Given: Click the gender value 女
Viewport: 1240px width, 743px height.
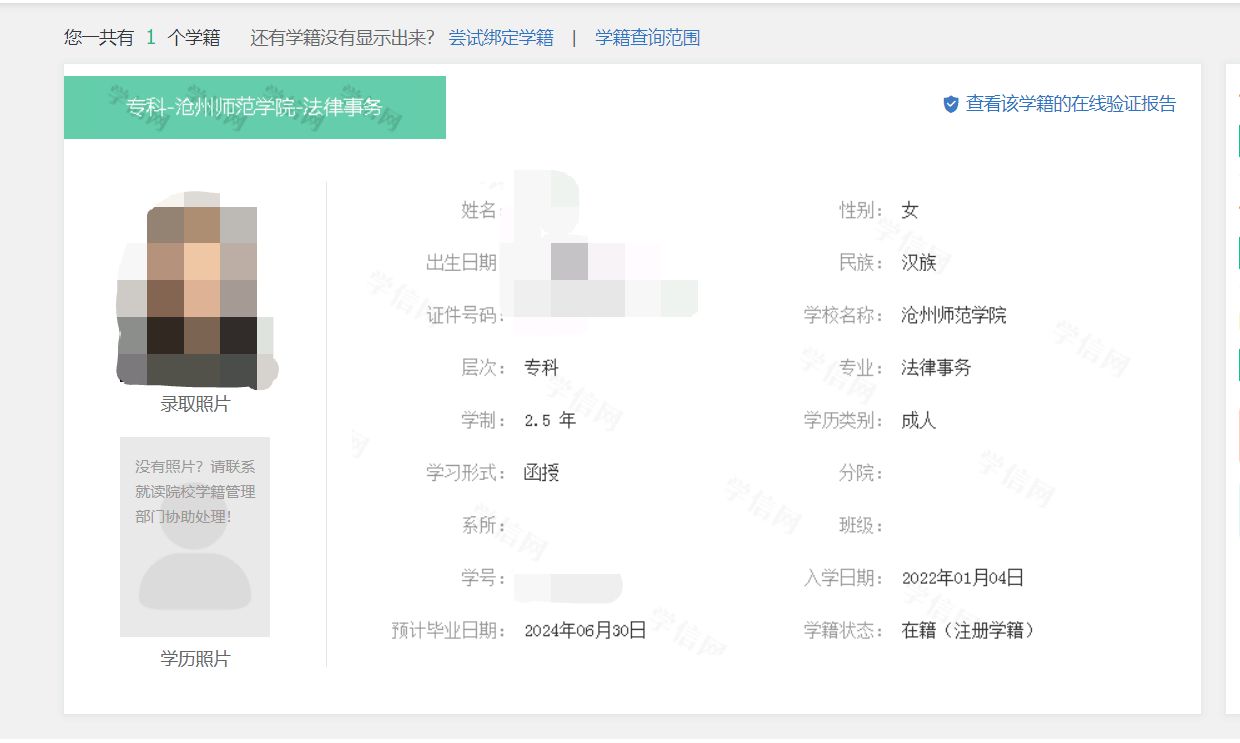Looking at the screenshot, I should (910, 210).
